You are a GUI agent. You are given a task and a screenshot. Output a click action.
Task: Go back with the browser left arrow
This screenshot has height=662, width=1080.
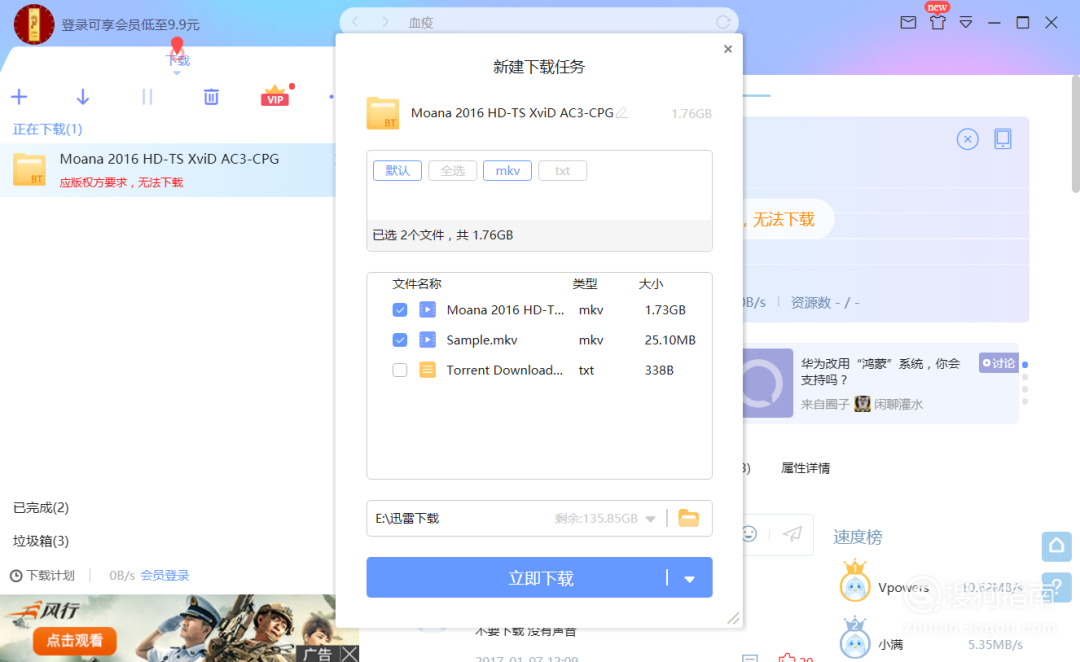click(x=355, y=22)
